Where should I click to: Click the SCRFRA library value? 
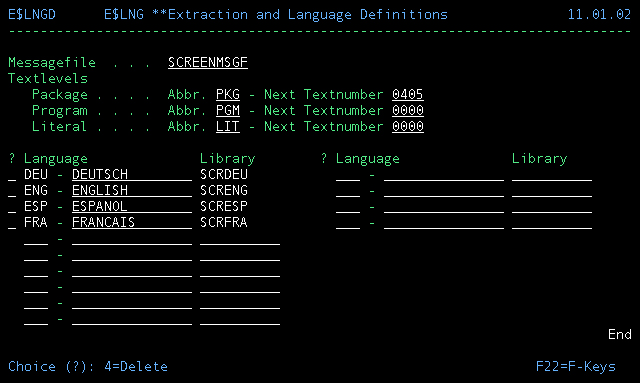[x=224, y=222]
